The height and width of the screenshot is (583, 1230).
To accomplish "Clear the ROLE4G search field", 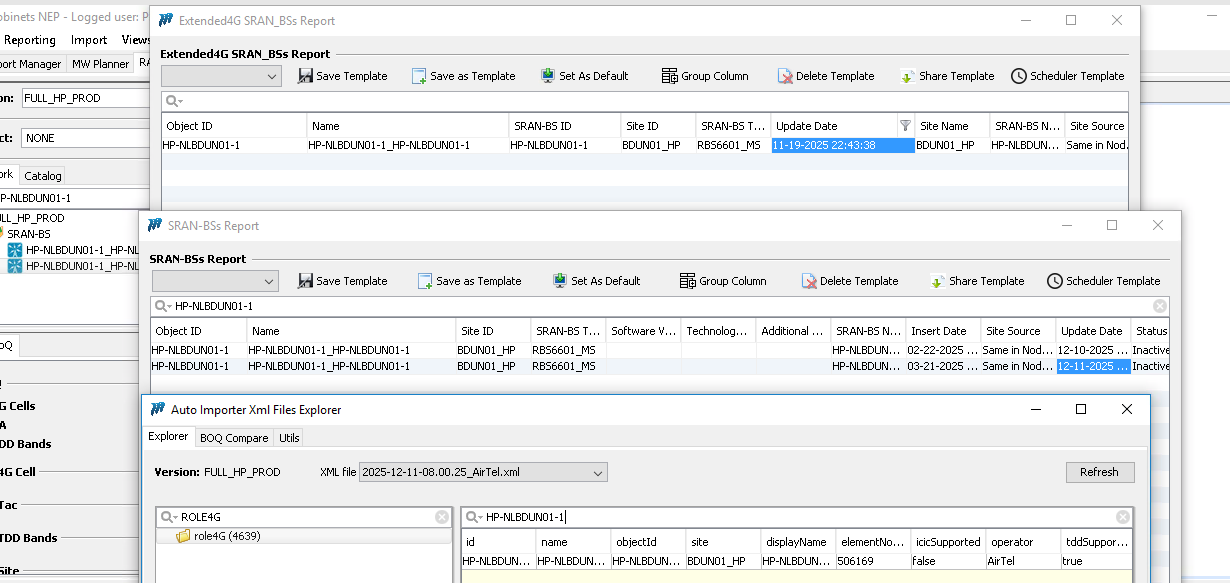I will point(442,517).
